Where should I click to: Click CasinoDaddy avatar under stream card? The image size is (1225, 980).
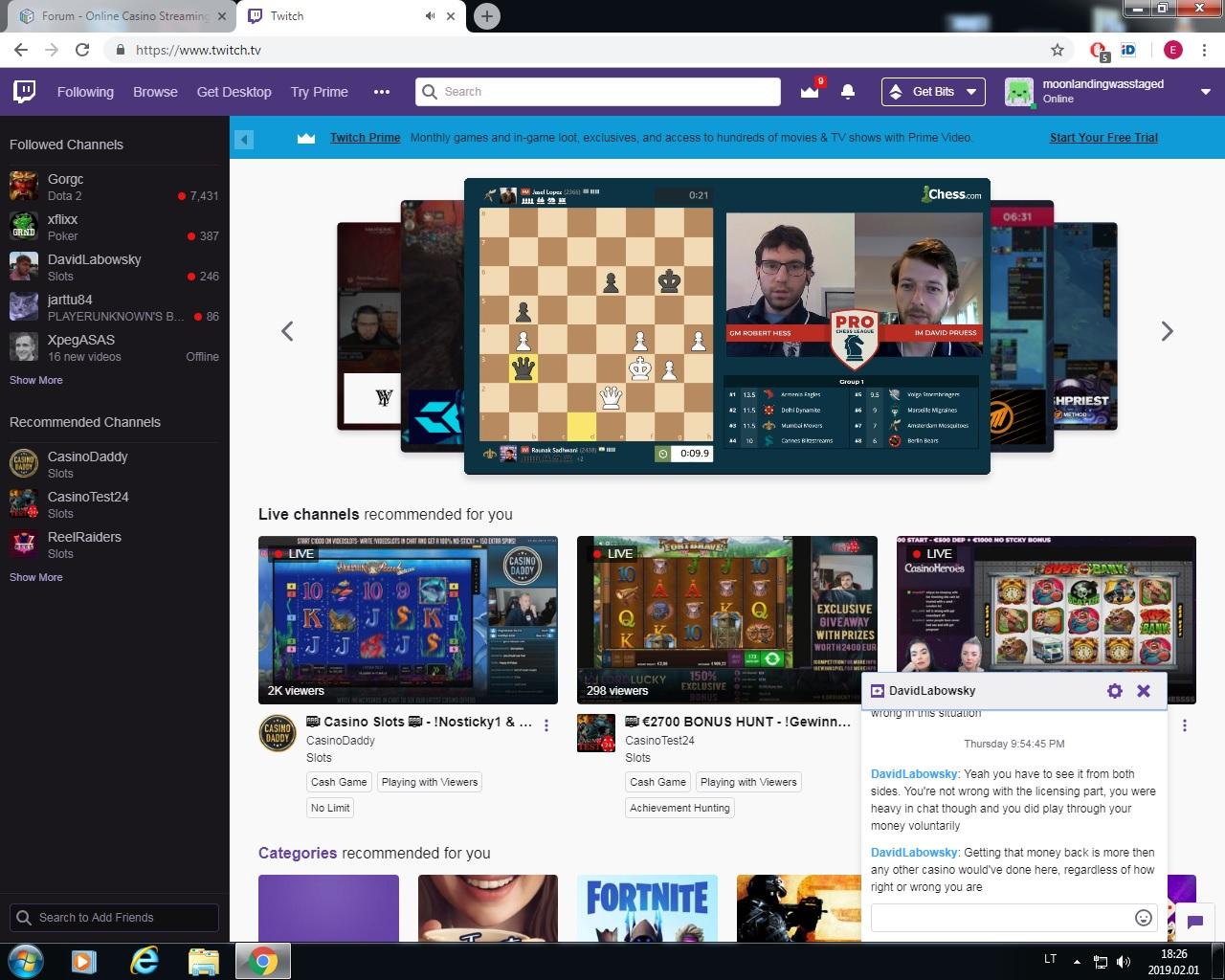tap(278, 733)
